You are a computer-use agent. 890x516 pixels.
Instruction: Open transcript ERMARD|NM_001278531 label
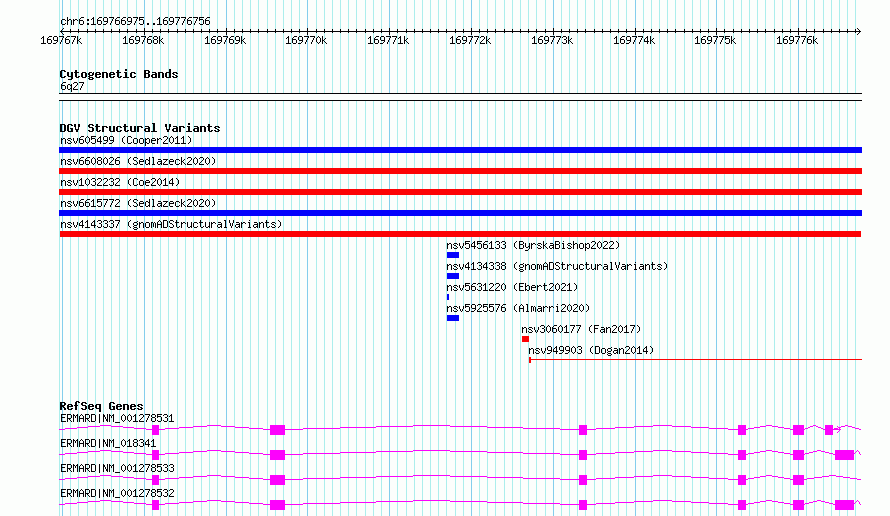coord(117,418)
